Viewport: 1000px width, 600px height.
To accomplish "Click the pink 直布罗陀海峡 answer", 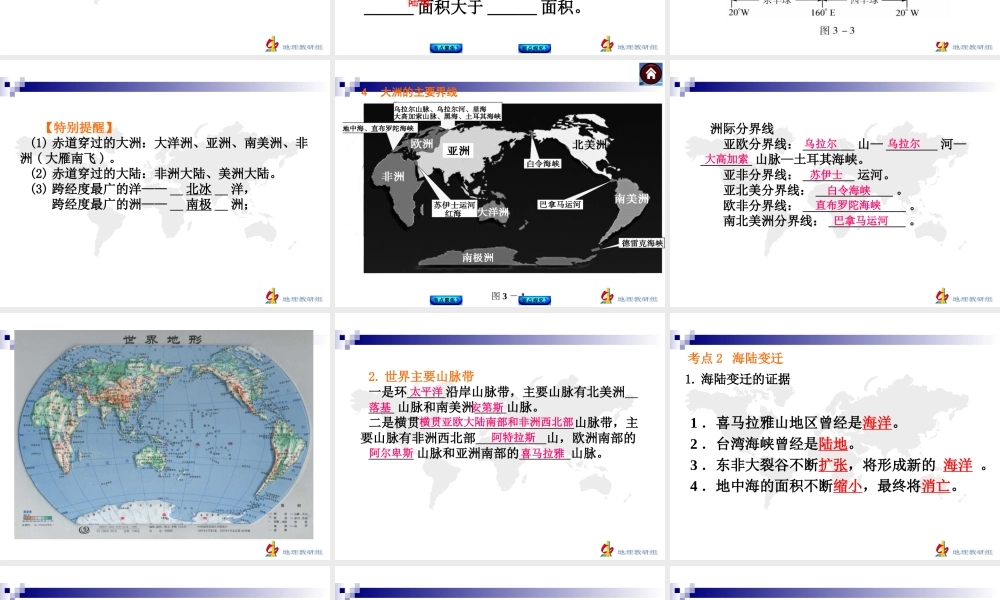I will [848, 205].
